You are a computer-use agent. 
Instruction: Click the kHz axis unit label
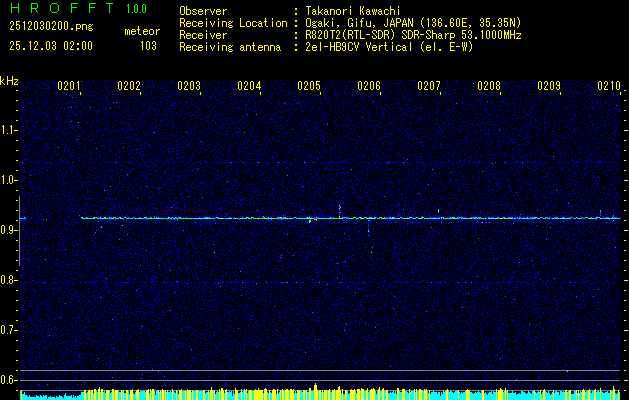(9, 81)
